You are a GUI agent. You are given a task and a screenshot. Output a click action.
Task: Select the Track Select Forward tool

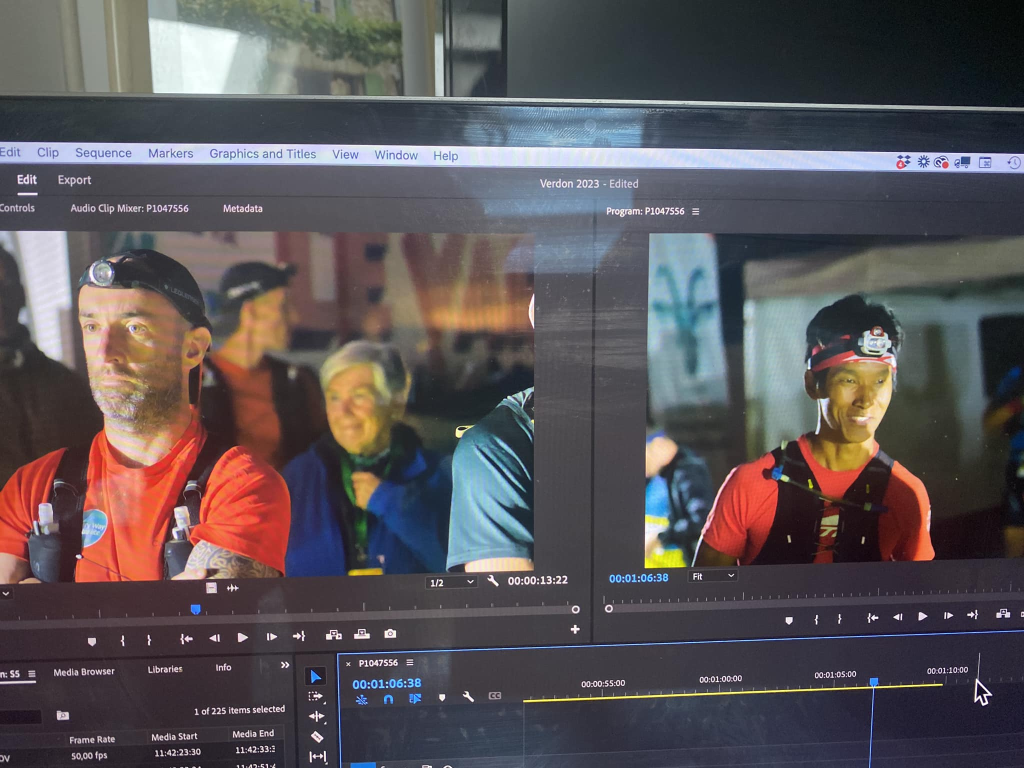click(316, 696)
